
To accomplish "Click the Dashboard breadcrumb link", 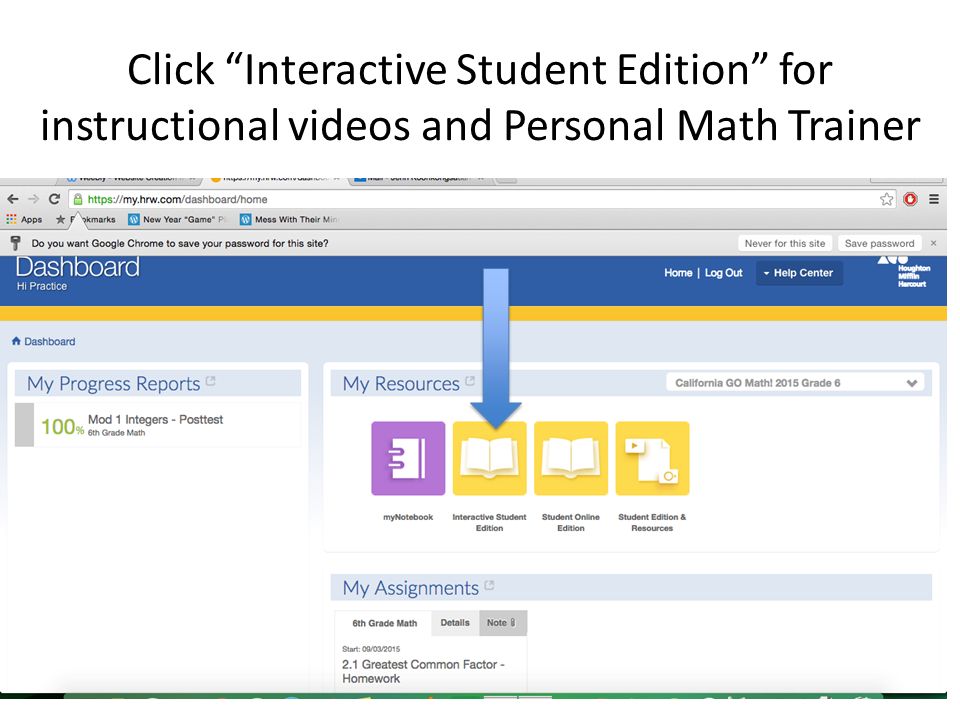I will point(50,342).
